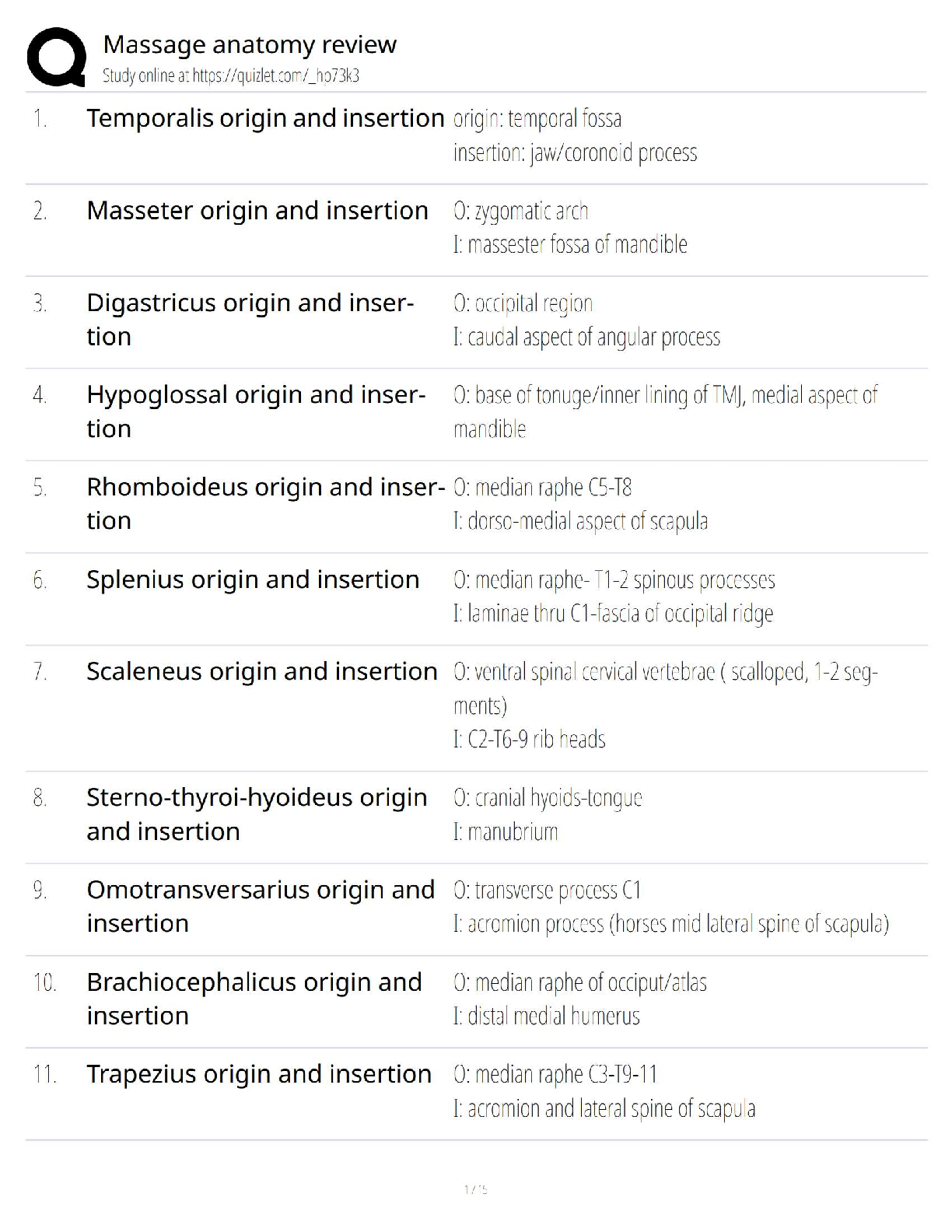952x1232 pixels.
Task: Click the page number at bottom
Action: (475, 1189)
